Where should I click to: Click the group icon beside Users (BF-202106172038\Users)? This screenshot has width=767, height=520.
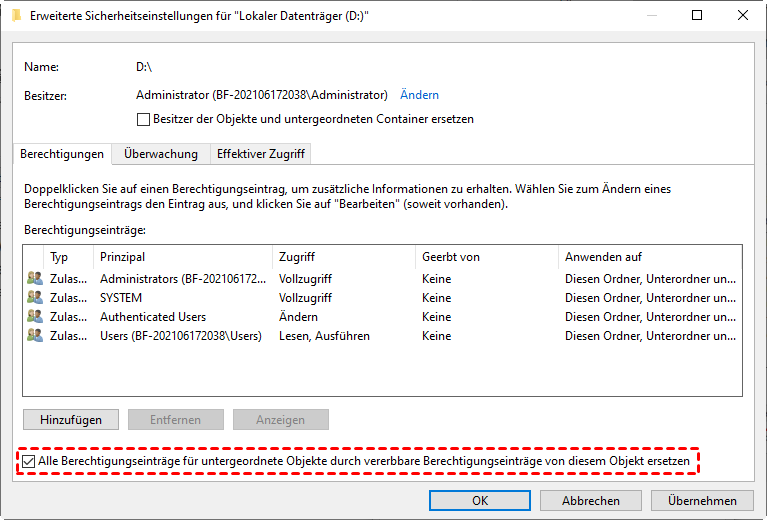point(35,336)
